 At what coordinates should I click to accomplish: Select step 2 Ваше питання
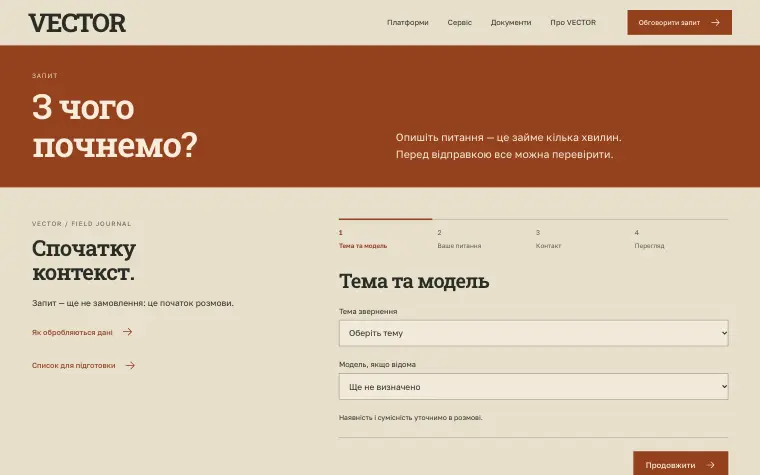tap(459, 239)
